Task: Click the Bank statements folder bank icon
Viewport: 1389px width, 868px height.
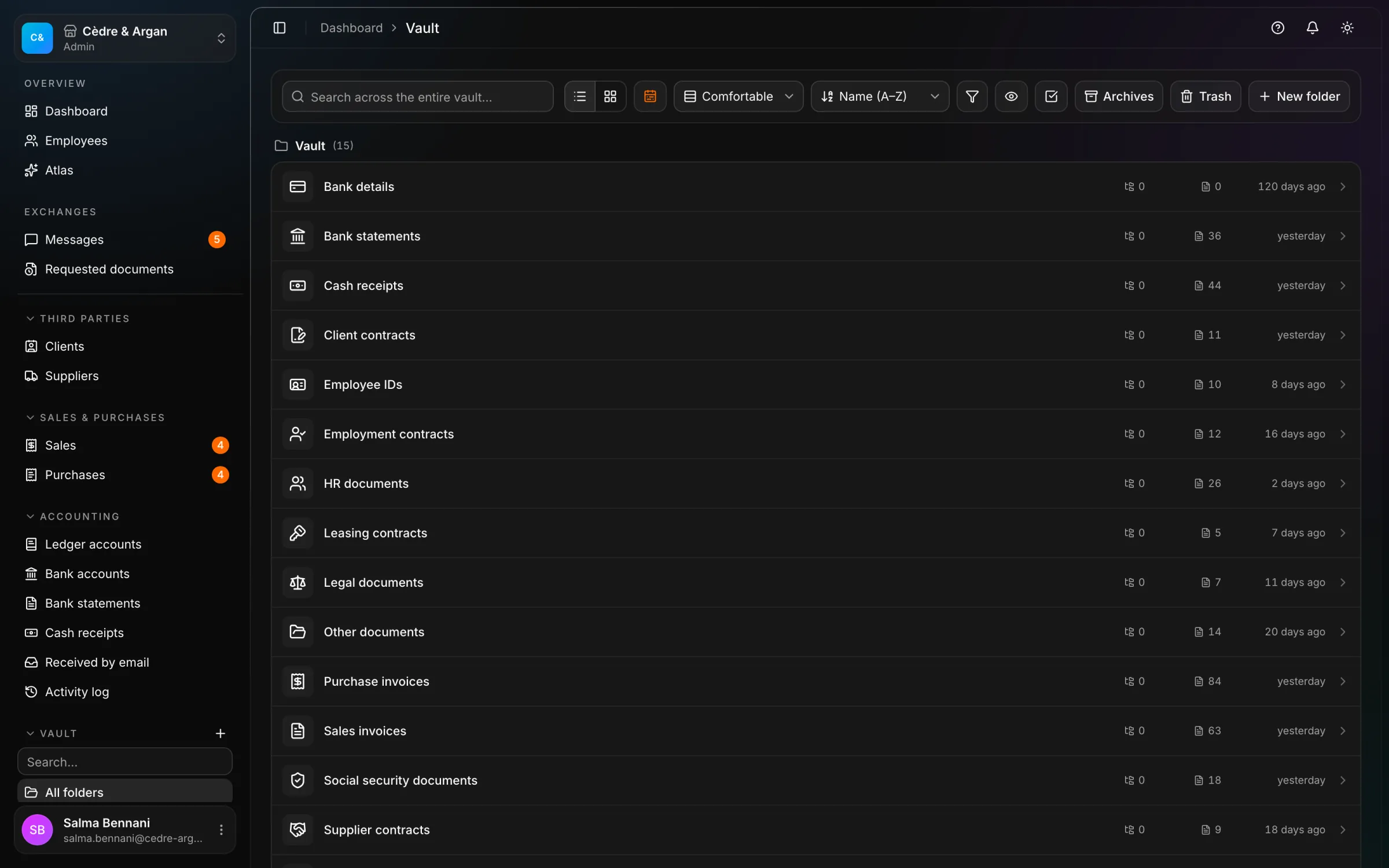Action: [297, 236]
